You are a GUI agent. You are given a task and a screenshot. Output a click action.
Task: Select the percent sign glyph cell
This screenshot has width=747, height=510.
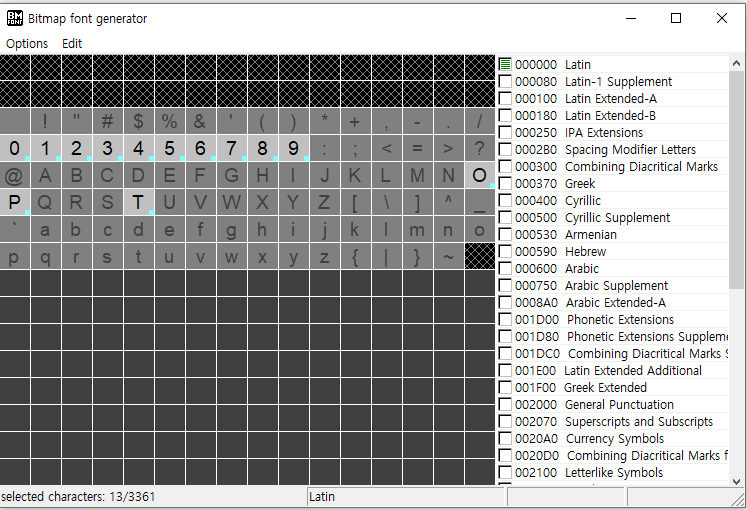coord(170,121)
